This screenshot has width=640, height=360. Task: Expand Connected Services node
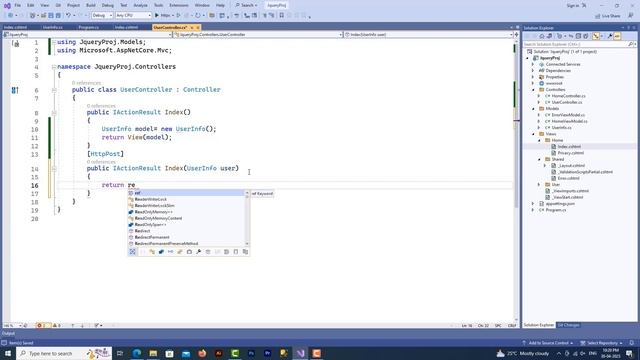[x=533, y=64]
